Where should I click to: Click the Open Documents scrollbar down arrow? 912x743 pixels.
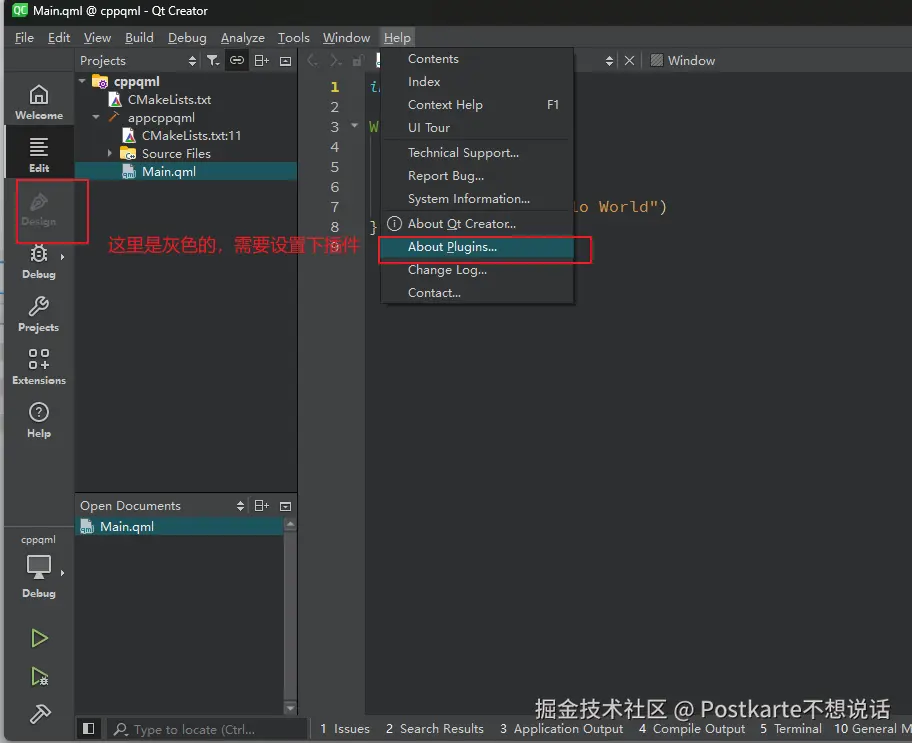pyautogui.click(x=290, y=708)
